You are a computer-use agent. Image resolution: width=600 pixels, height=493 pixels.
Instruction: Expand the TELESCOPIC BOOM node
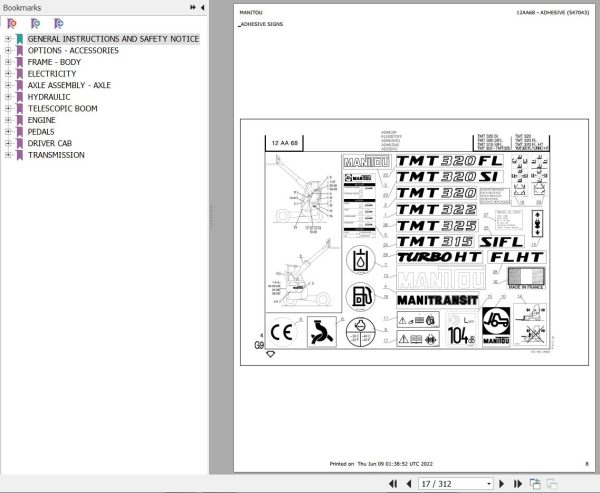pyautogui.click(x=8, y=108)
